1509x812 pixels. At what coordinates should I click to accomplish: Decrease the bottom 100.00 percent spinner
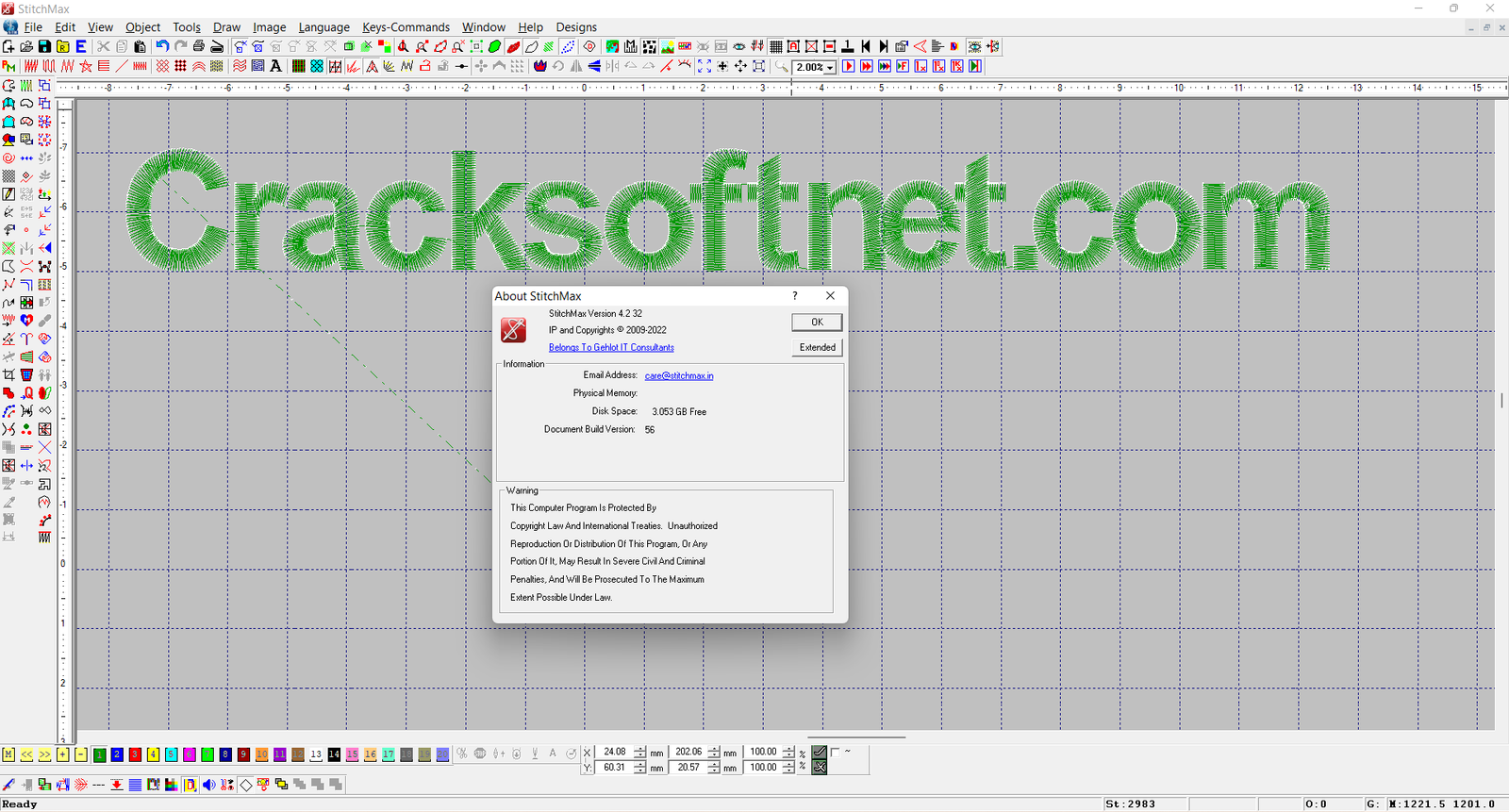click(x=788, y=771)
